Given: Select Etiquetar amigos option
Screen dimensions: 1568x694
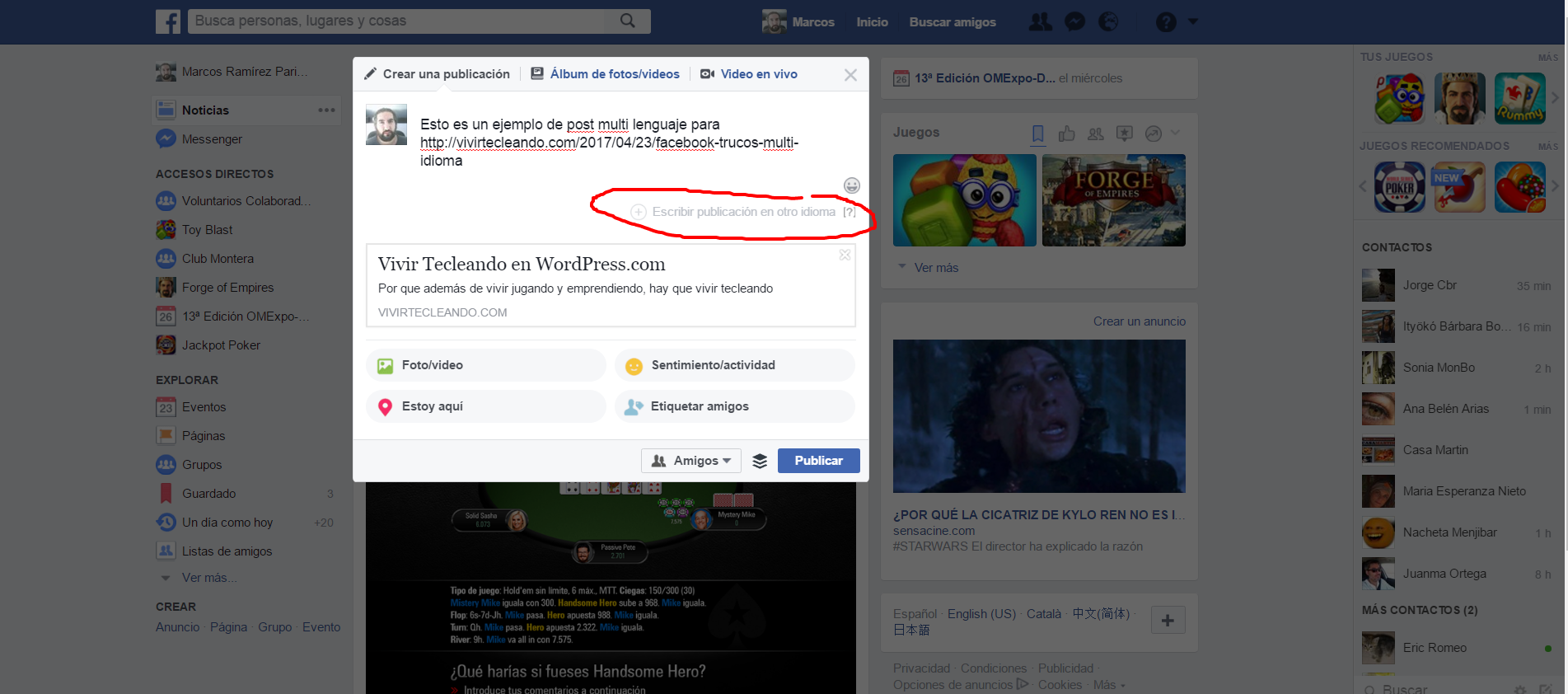Looking at the screenshot, I should click(x=735, y=406).
